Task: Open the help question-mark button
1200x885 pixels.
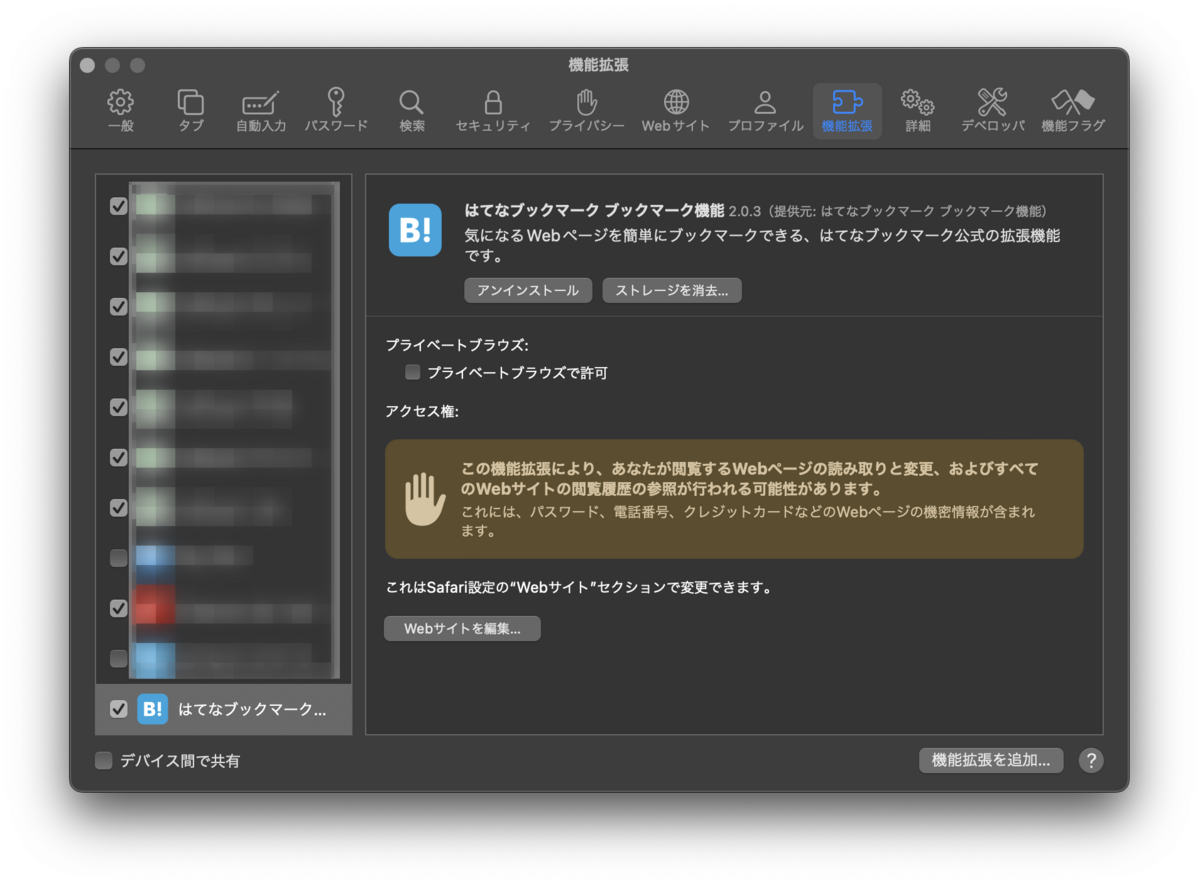Action: pyautogui.click(x=1091, y=760)
